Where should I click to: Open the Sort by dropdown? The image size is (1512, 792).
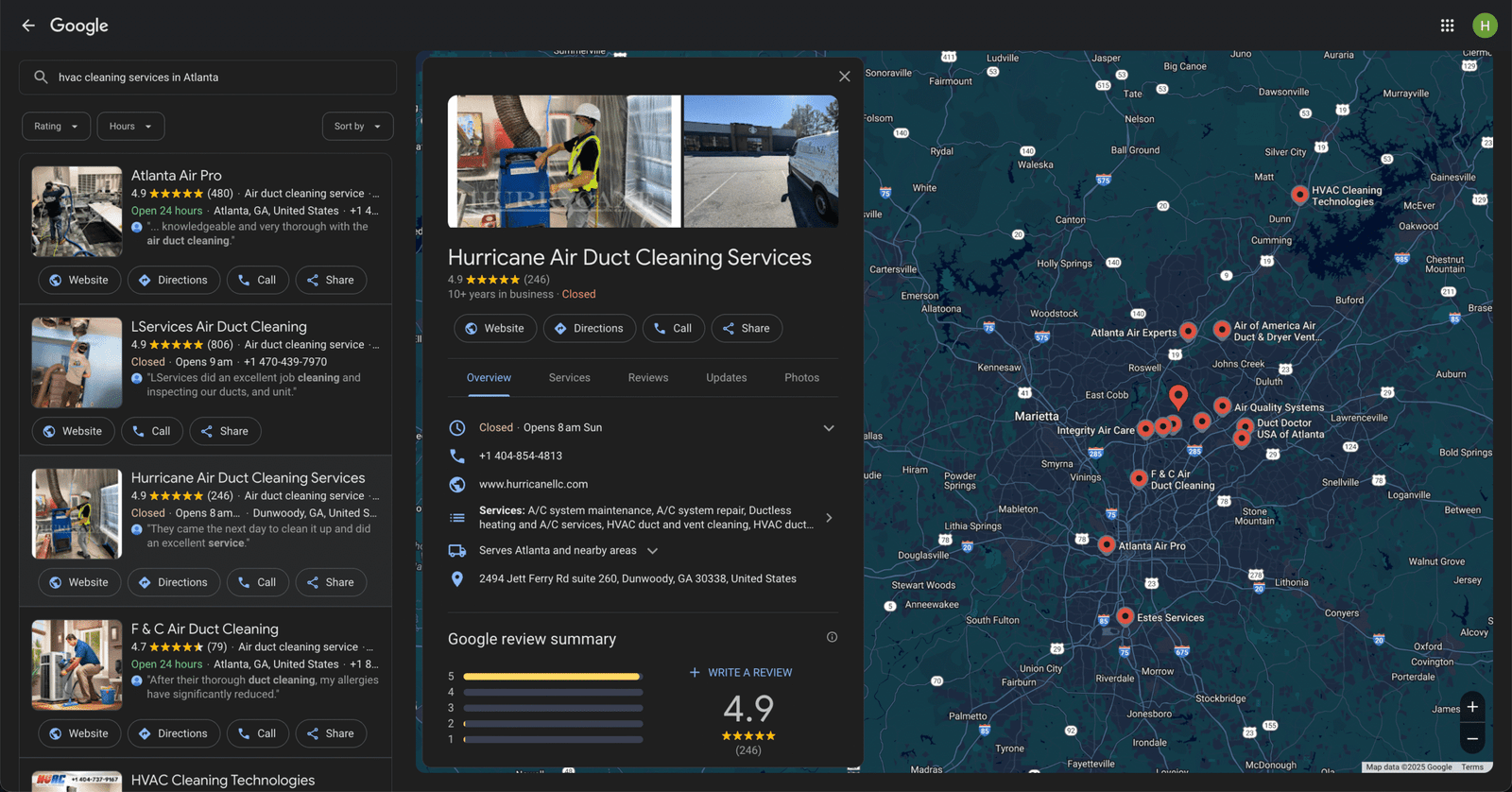click(x=357, y=127)
